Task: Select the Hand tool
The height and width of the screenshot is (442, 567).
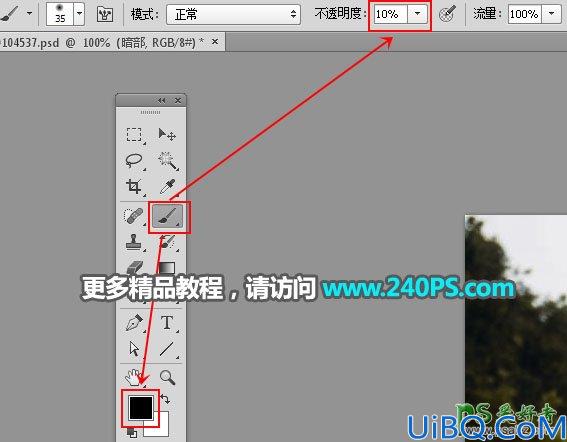Action: click(x=133, y=377)
